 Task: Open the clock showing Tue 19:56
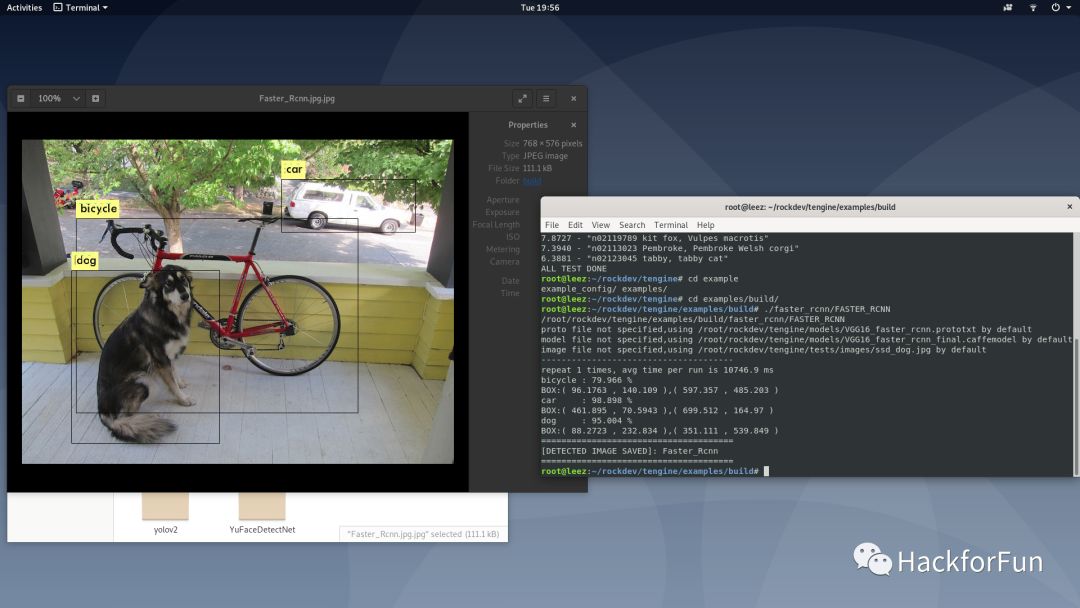540,8
